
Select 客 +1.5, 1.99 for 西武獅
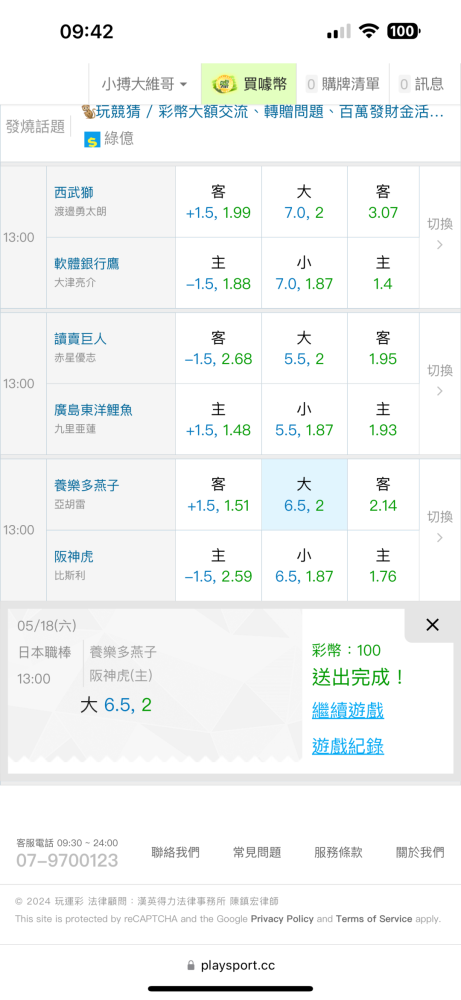[x=218, y=202]
